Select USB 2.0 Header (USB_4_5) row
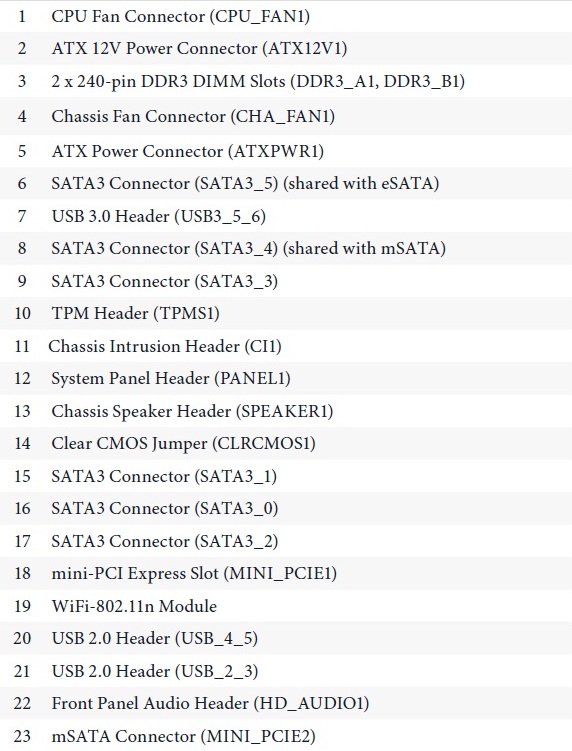The height and width of the screenshot is (751, 572). [286, 638]
